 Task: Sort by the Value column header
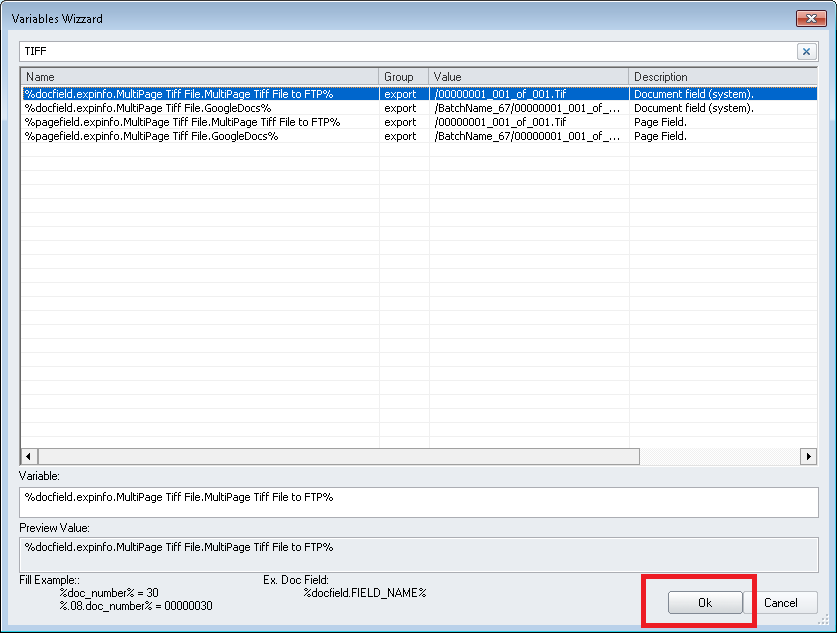[x=528, y=77]
